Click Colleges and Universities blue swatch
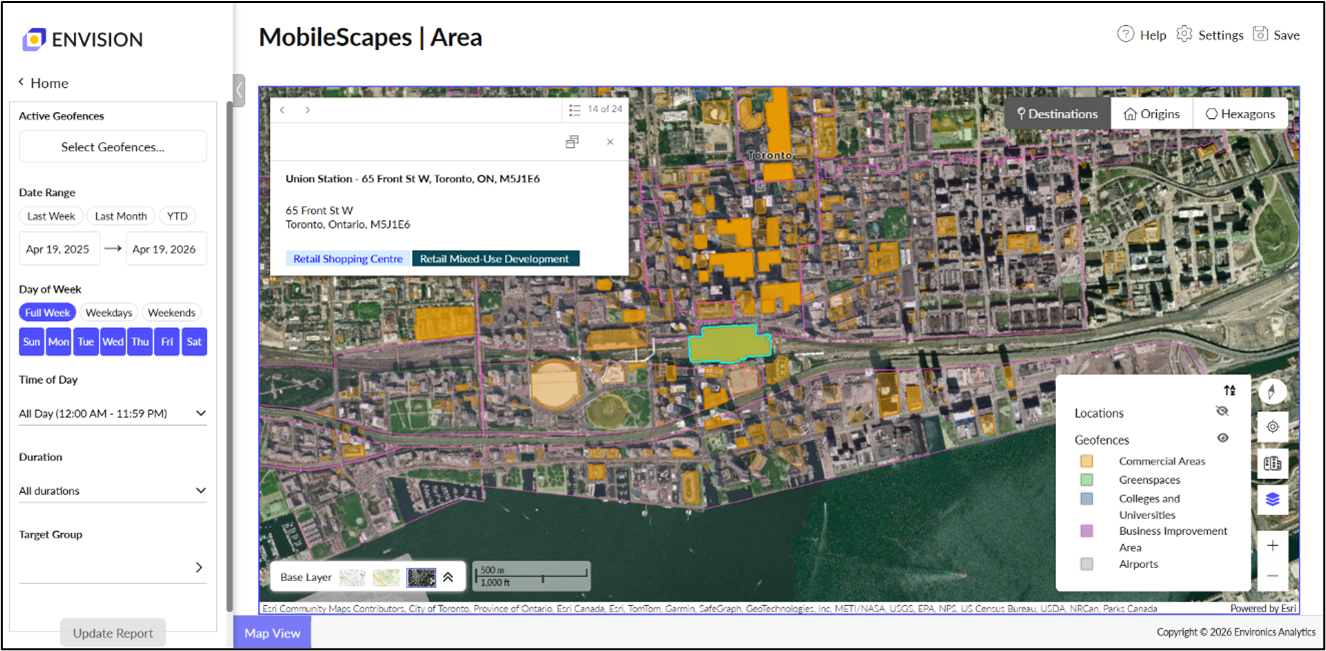This screenshot has width=1326, height=651. point(1087,499)
